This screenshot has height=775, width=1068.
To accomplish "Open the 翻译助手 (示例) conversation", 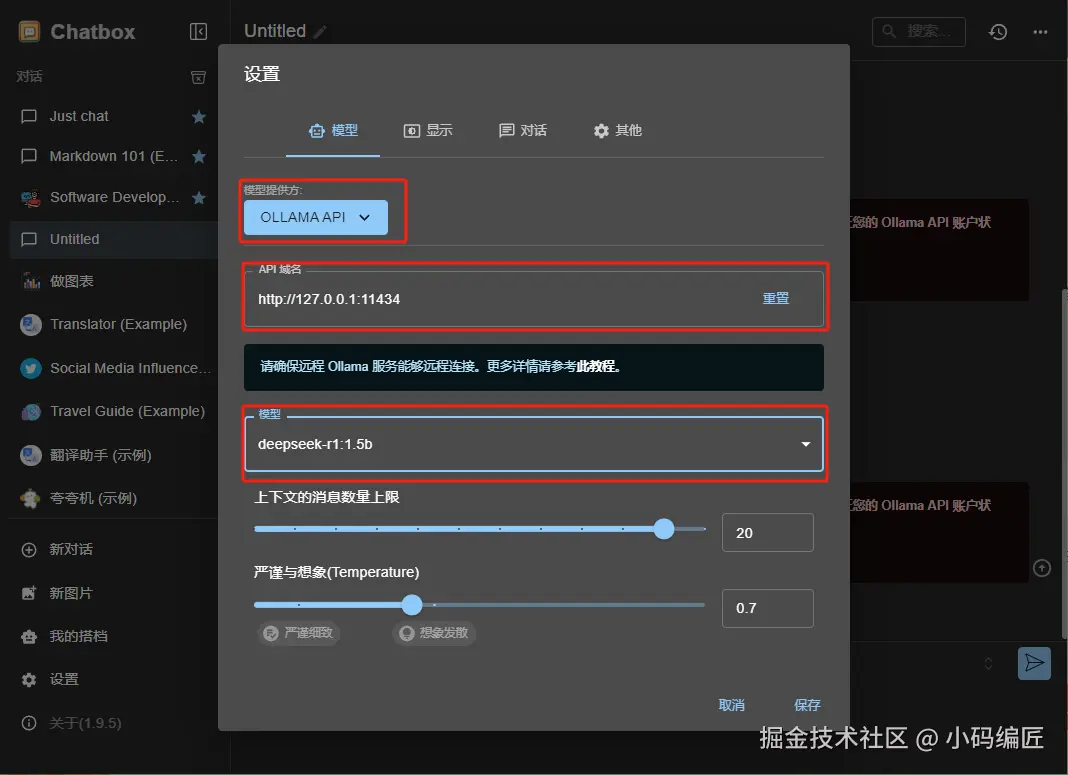I will (x=114, y=455).
